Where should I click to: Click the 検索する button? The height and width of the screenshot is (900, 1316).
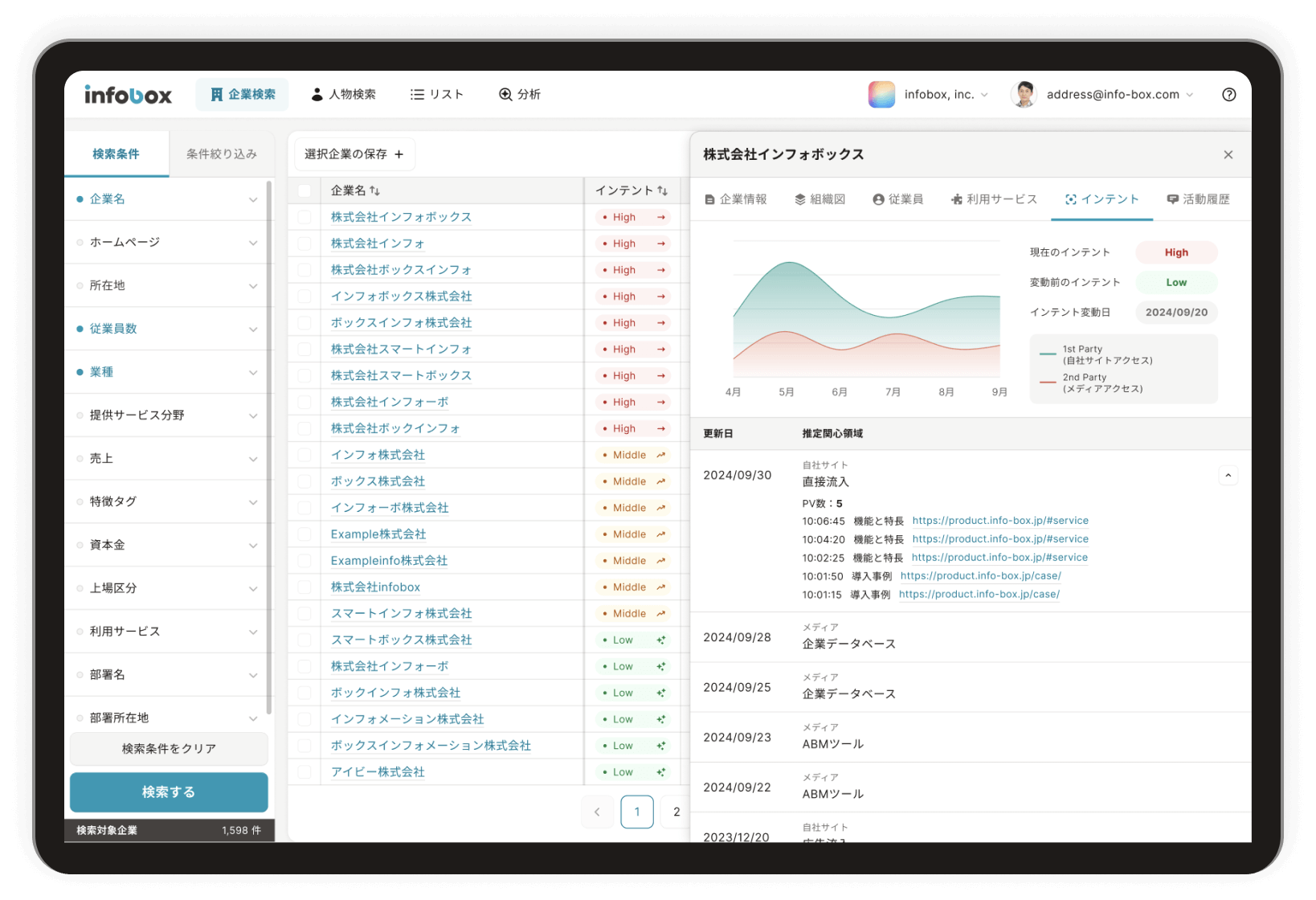[x=169, y=792]
